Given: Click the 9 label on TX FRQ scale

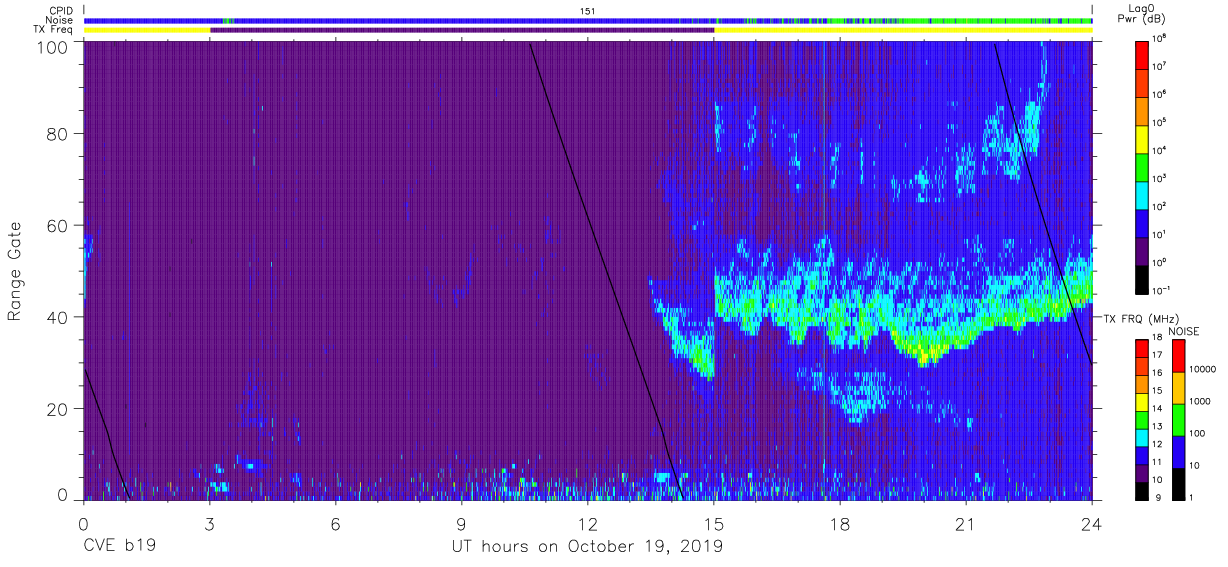Looking at the screenshot, I should [1156, 497].
